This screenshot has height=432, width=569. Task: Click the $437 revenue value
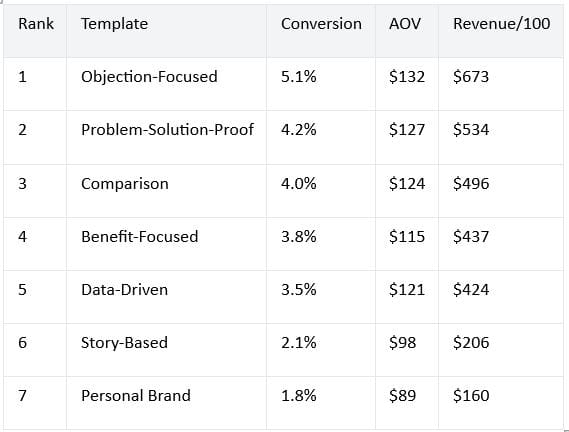tap(471, 237)
